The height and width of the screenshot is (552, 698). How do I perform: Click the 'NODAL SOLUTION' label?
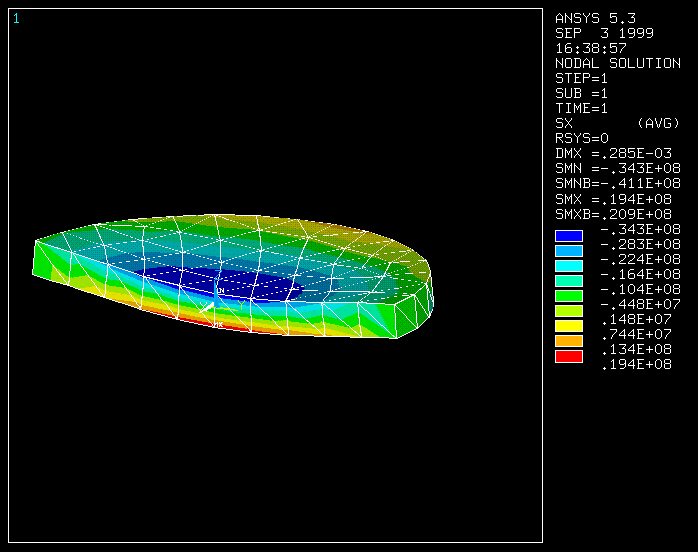pos(618,63)
